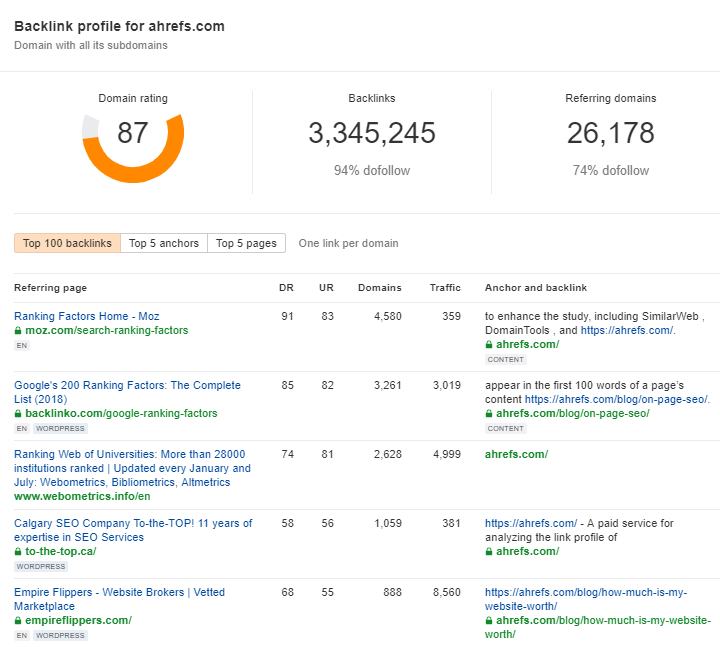The height and width of the screenshot is (647, 720).
Task: Open ahrefs.com/ backlink in Moz row
Action: (x=528, y=344)
